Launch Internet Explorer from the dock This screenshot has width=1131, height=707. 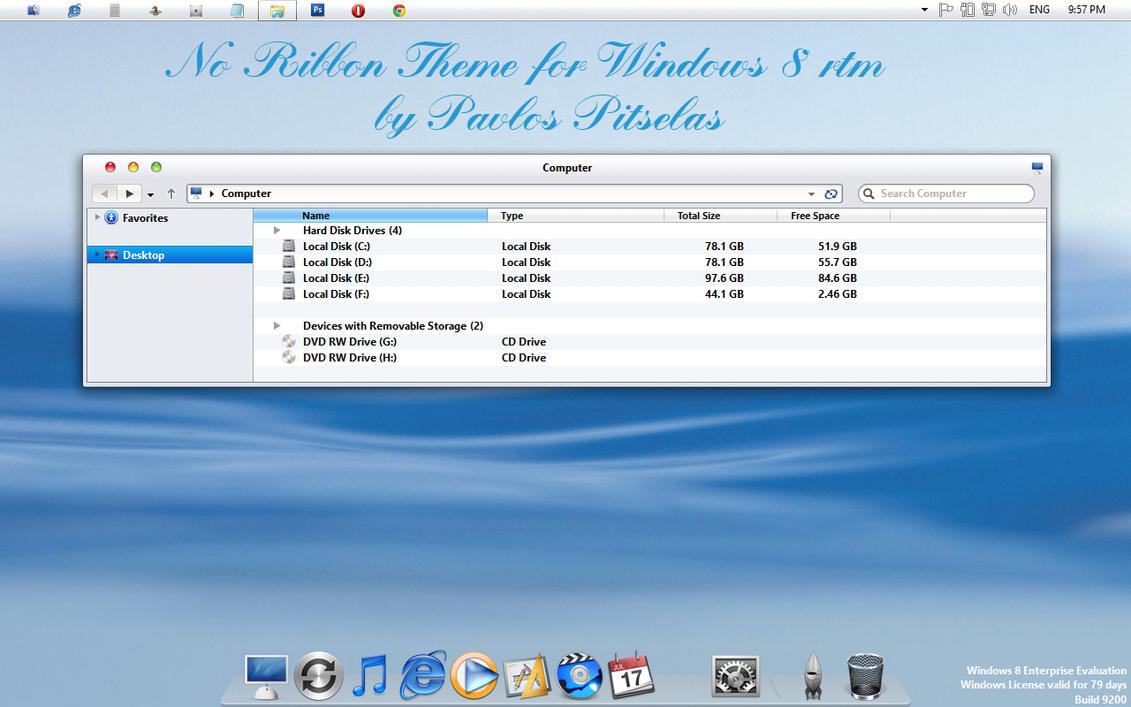click(423, 675)
